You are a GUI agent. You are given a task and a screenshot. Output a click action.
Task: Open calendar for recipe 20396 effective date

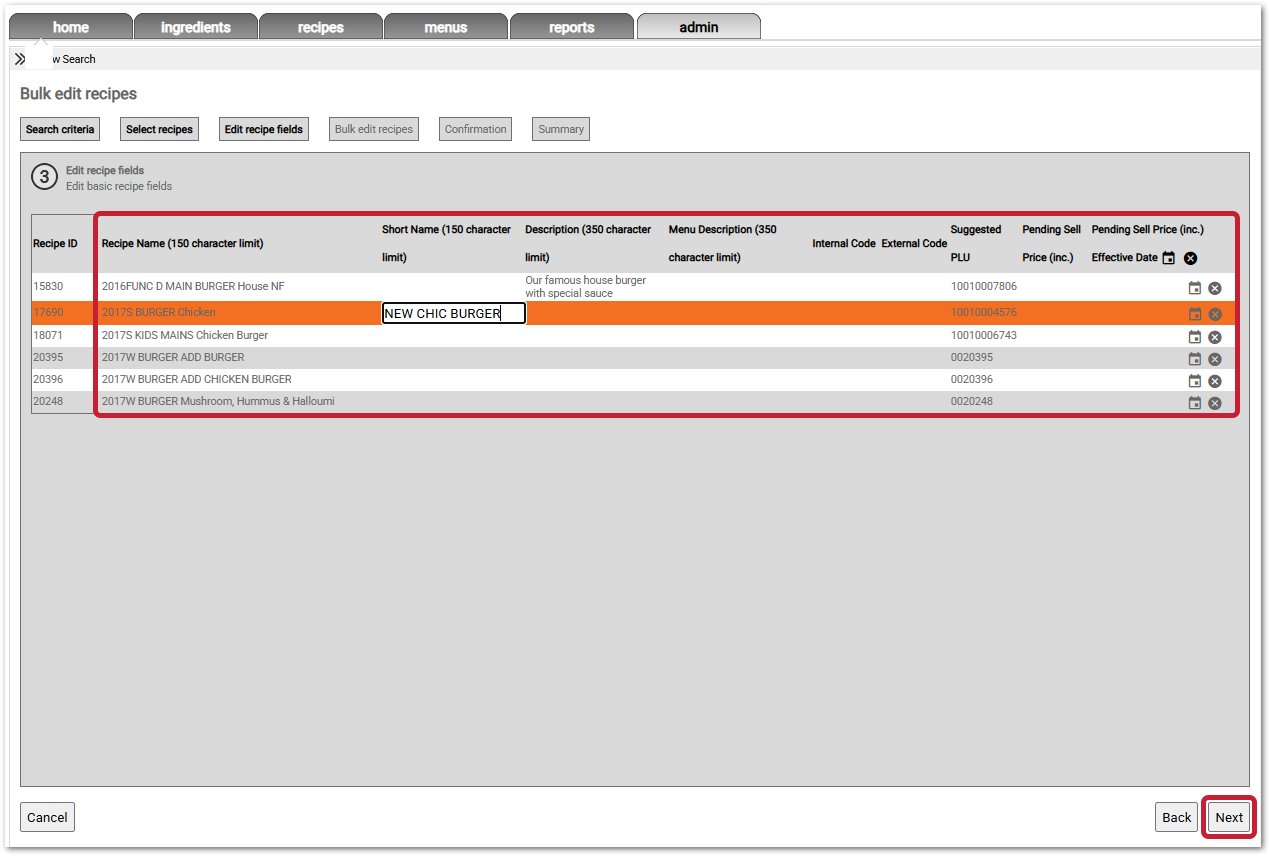point(1194,381)
